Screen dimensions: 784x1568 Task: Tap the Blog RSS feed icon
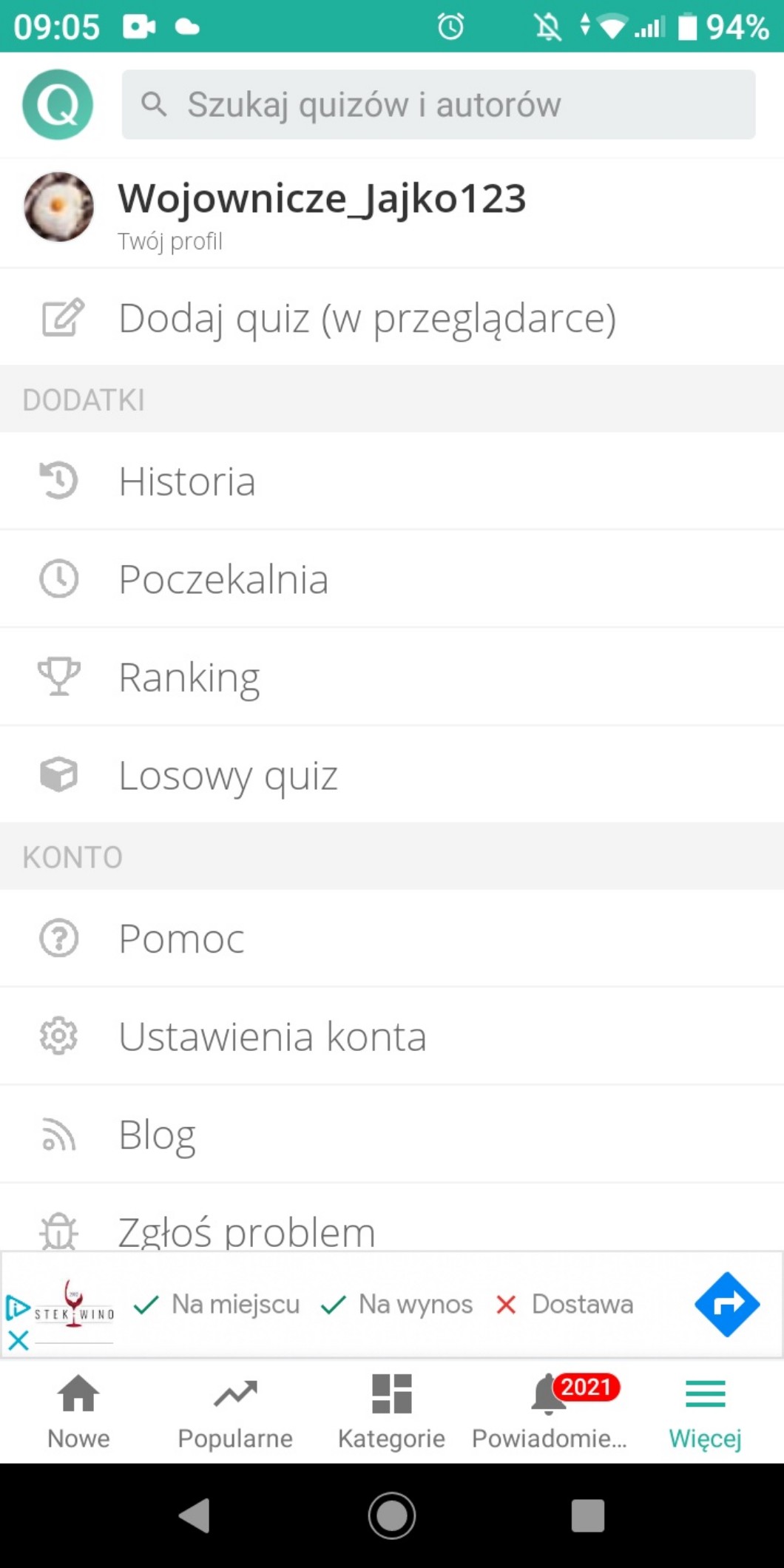tap(58, 1135)
